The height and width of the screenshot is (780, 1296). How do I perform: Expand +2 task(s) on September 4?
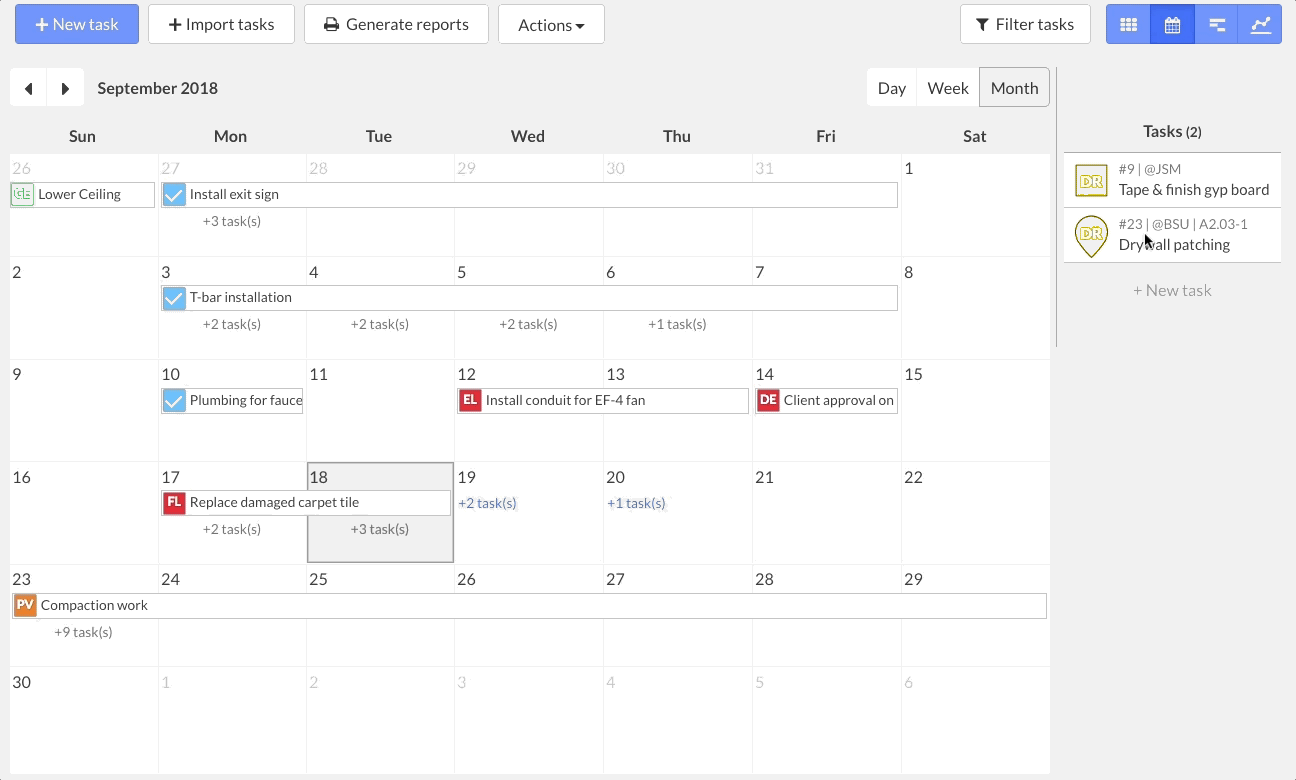pos(380,324)
